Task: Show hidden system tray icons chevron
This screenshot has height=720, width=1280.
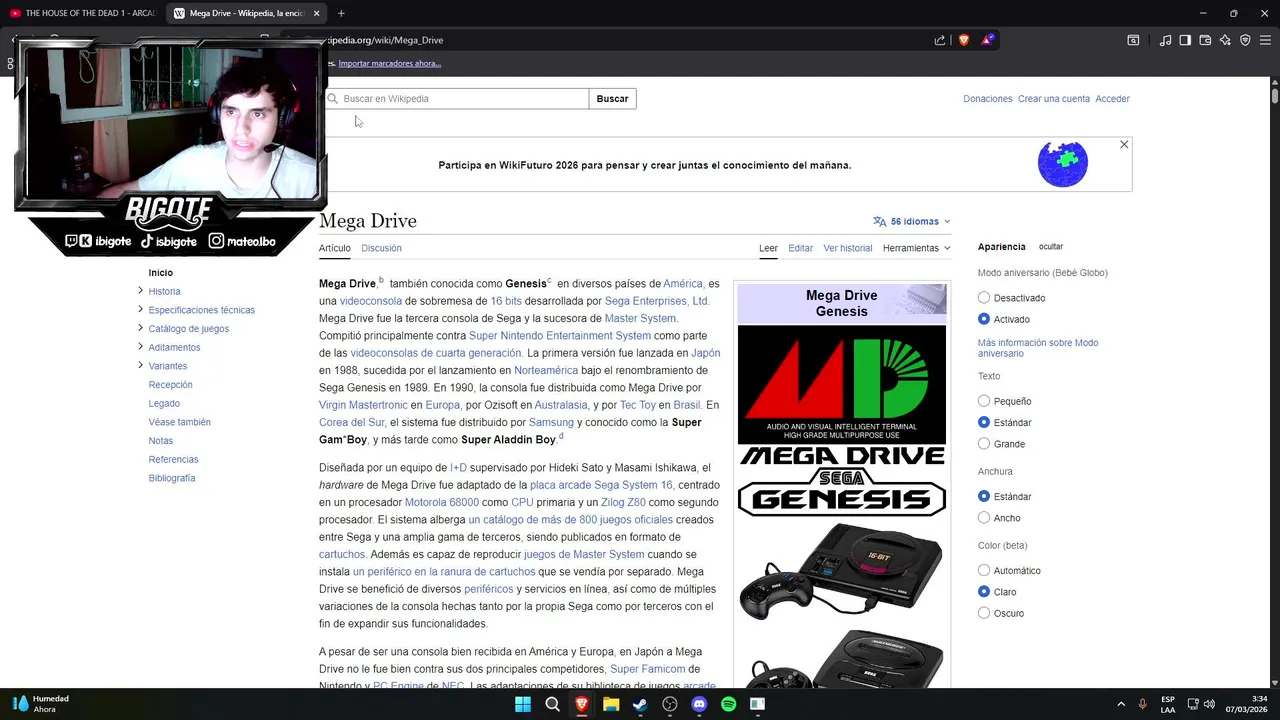Action: [1120, 704]
